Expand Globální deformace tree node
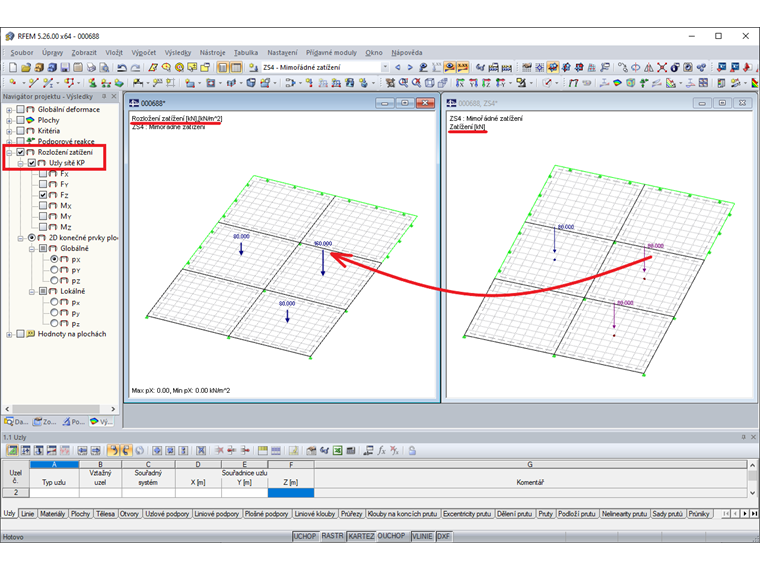 (9, 110)
